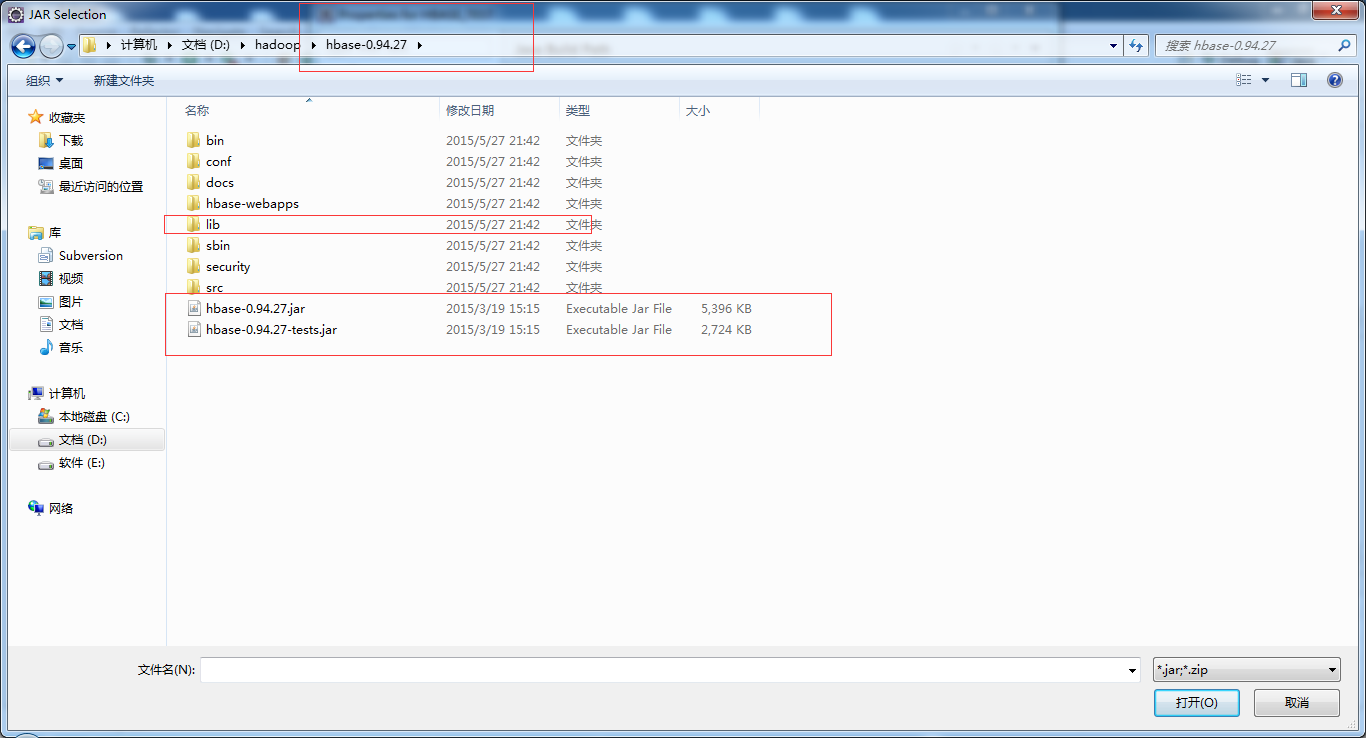Screen dimensions: 1366x738
Task: Select 收藏夹 in the navigation pane
Action: pos(67,117)
